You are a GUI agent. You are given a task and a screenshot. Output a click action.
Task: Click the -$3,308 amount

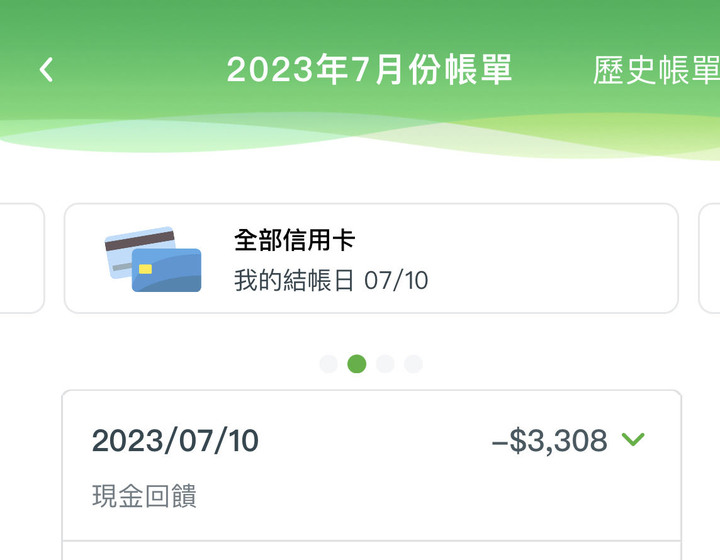click(549, 441)
